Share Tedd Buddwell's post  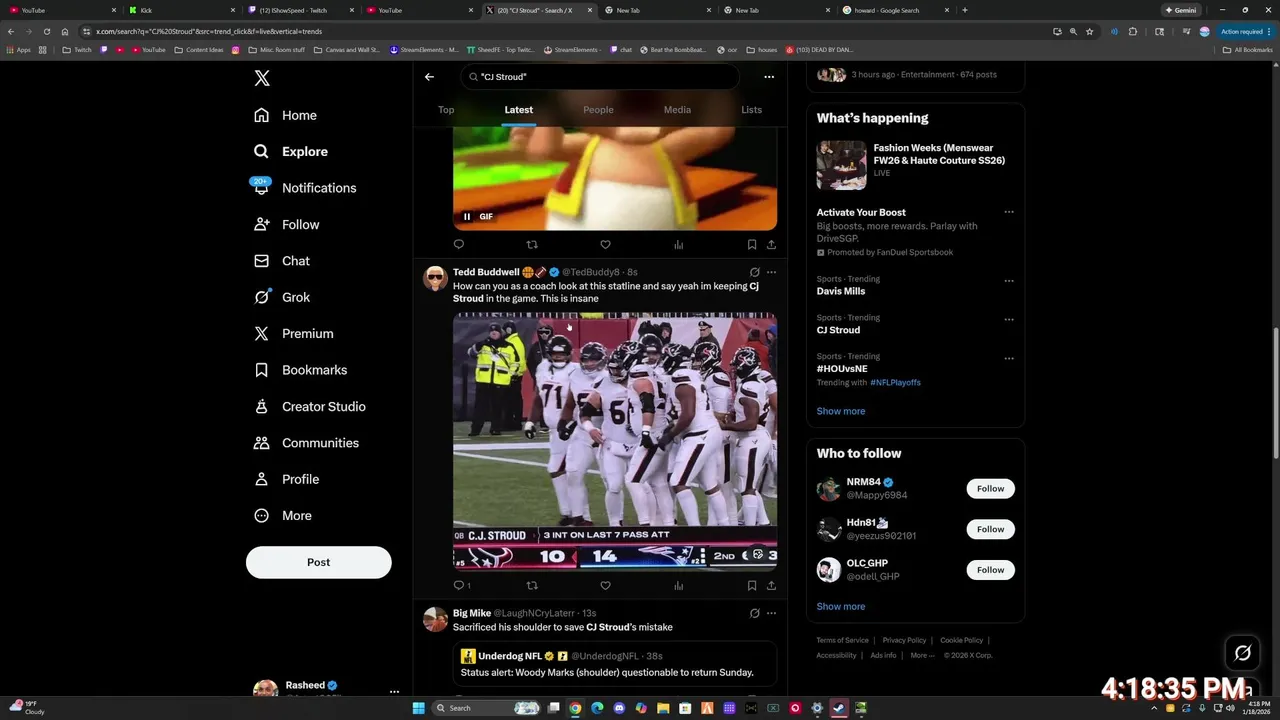pos(771,585)
